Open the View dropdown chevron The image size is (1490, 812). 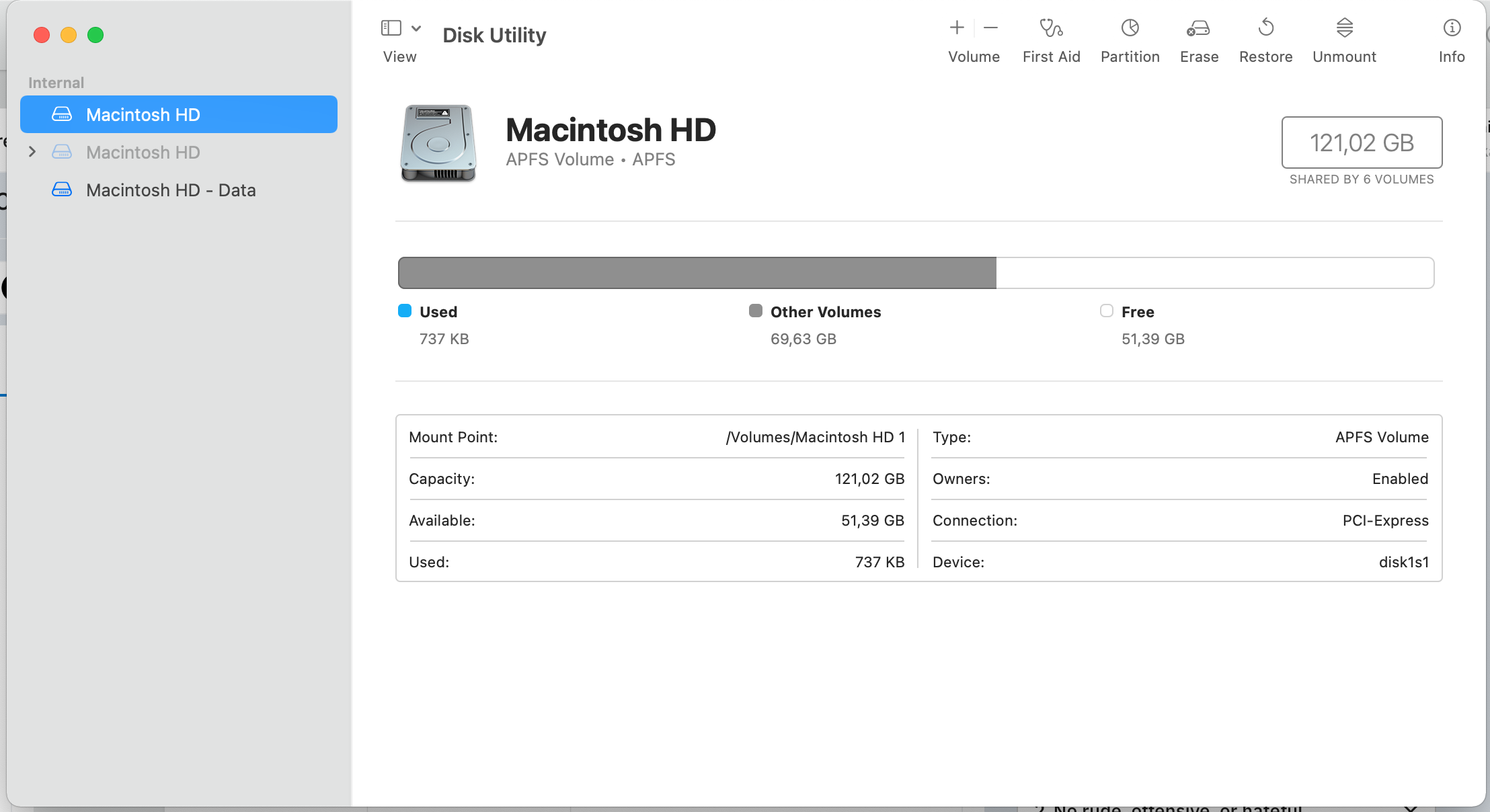(x=416, y=28)
